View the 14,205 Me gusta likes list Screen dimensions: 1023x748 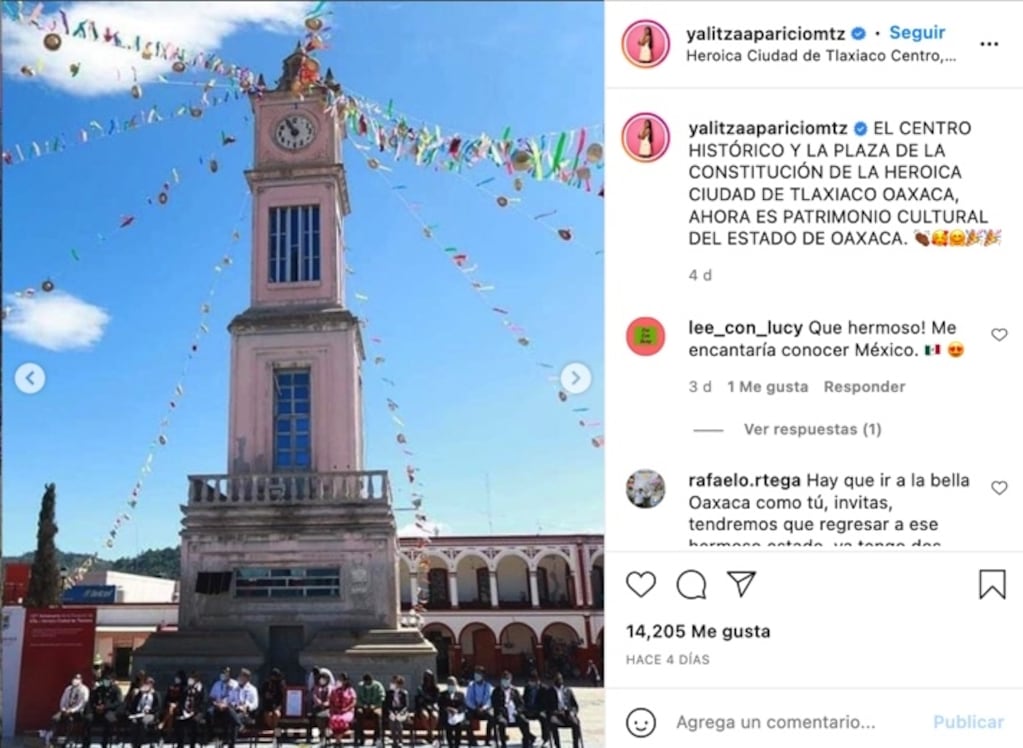[697, 631]
